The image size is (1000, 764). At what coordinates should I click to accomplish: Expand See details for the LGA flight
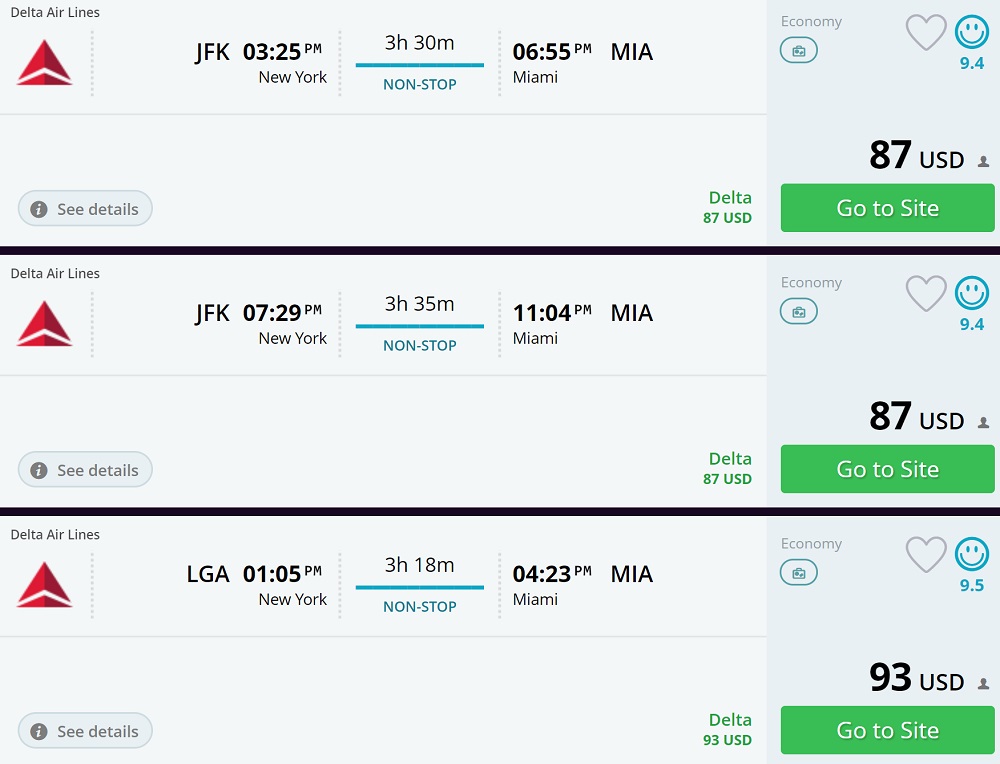coord(85,731)
